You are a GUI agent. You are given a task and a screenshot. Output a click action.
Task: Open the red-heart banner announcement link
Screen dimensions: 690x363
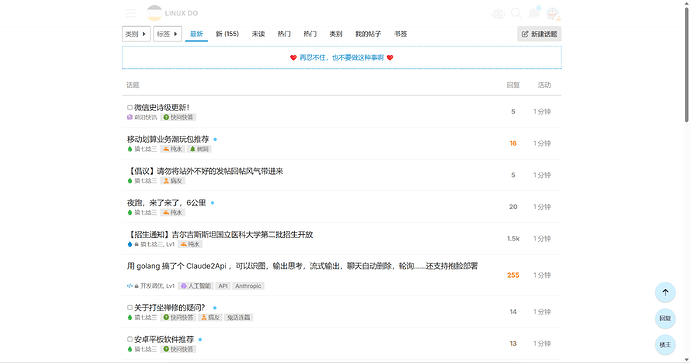coord(341,58)
